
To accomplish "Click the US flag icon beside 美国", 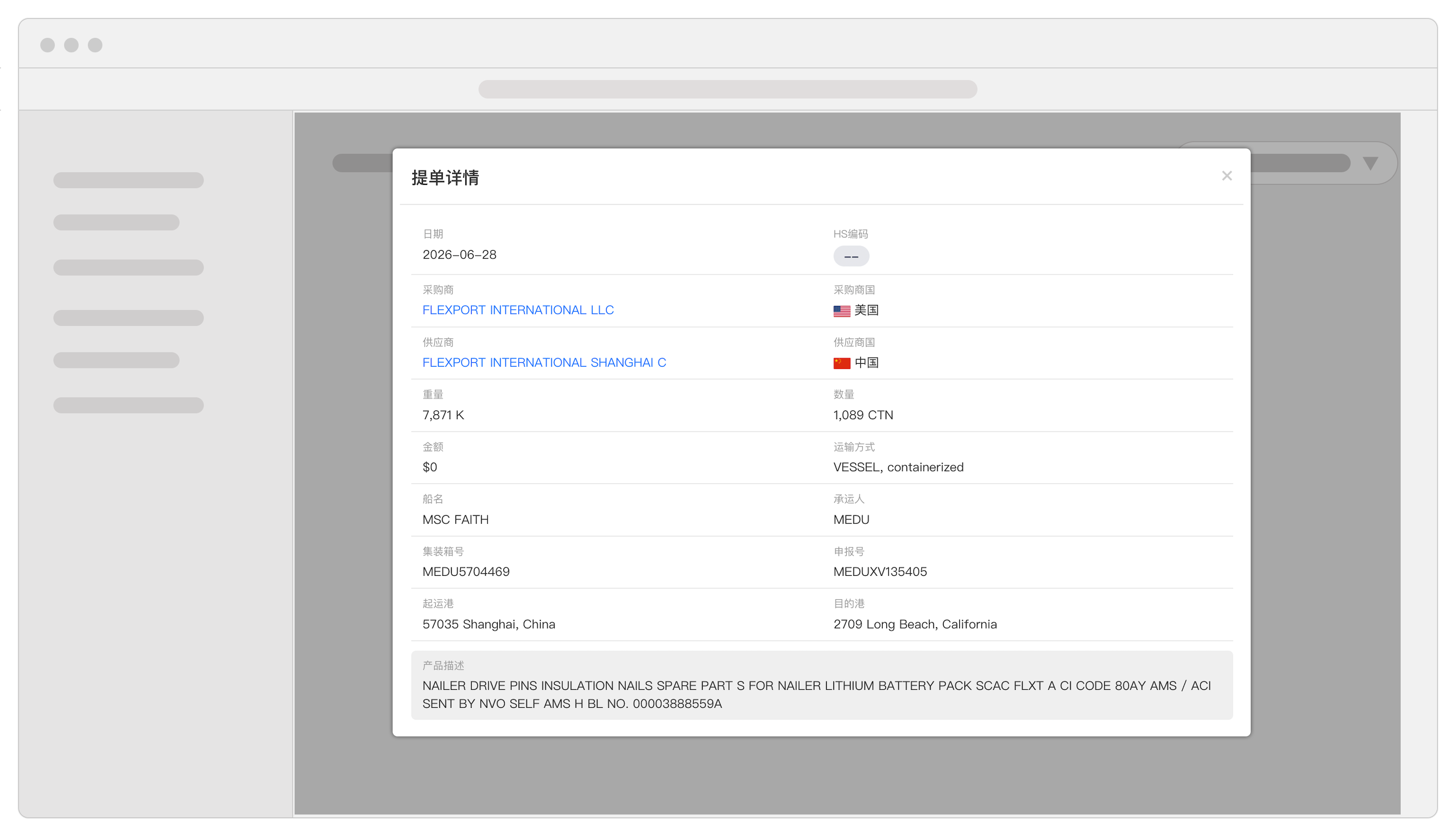I will click(841, 310).
